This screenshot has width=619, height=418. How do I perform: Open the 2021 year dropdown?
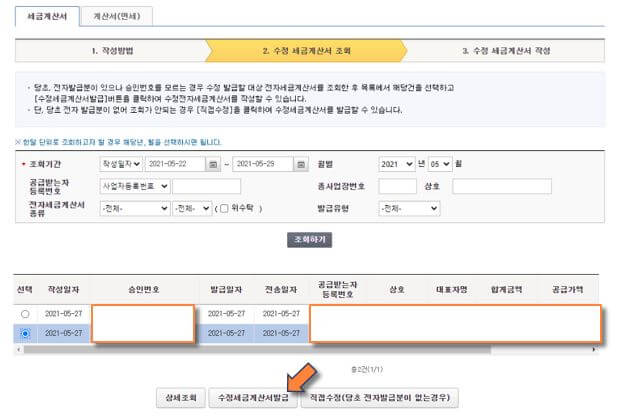pos(396,164)
